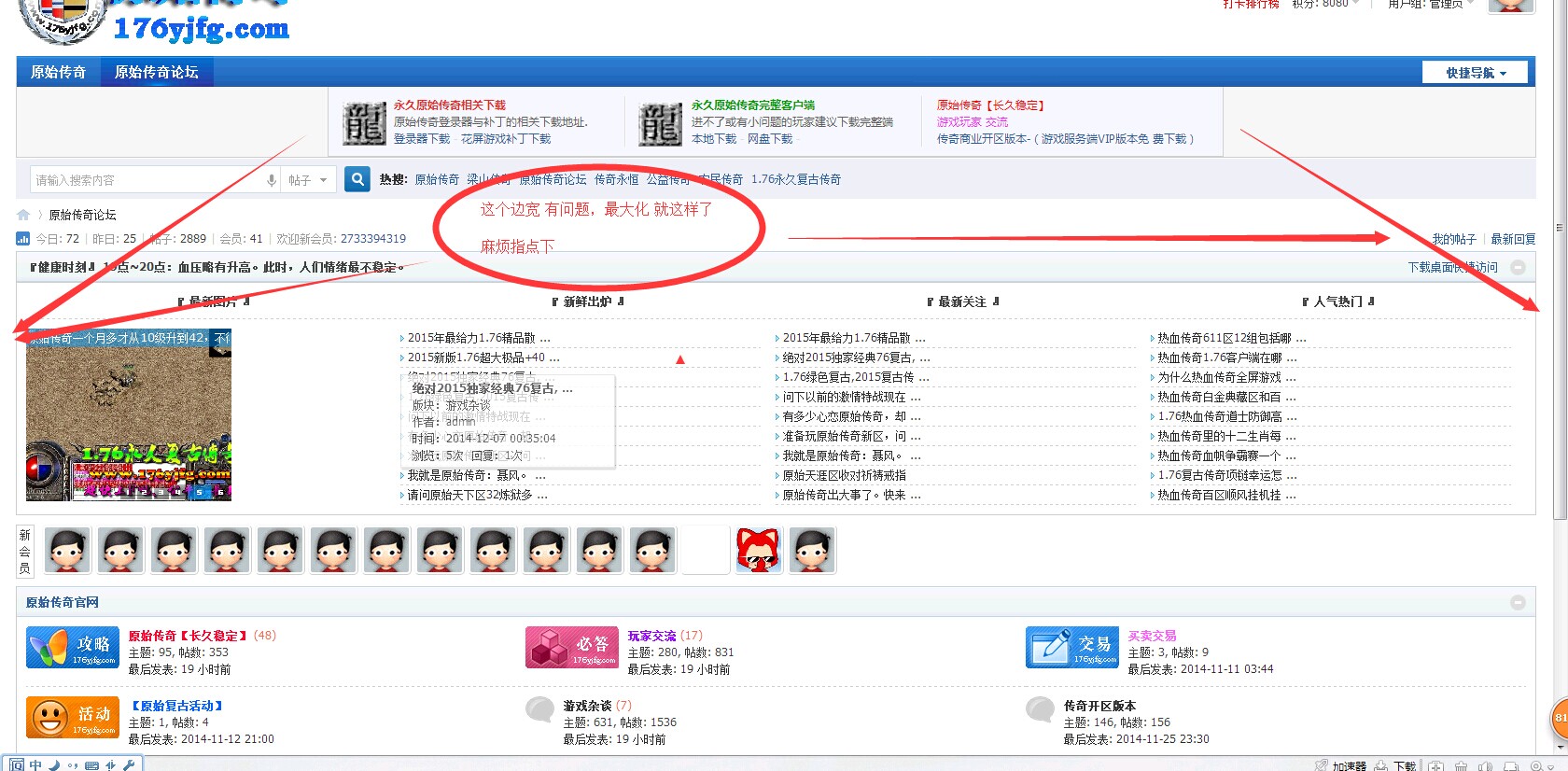The image size is (1568, 771).
Task: Open the wrench settings icon in the IME toolbar
Action: coord(129,764)
